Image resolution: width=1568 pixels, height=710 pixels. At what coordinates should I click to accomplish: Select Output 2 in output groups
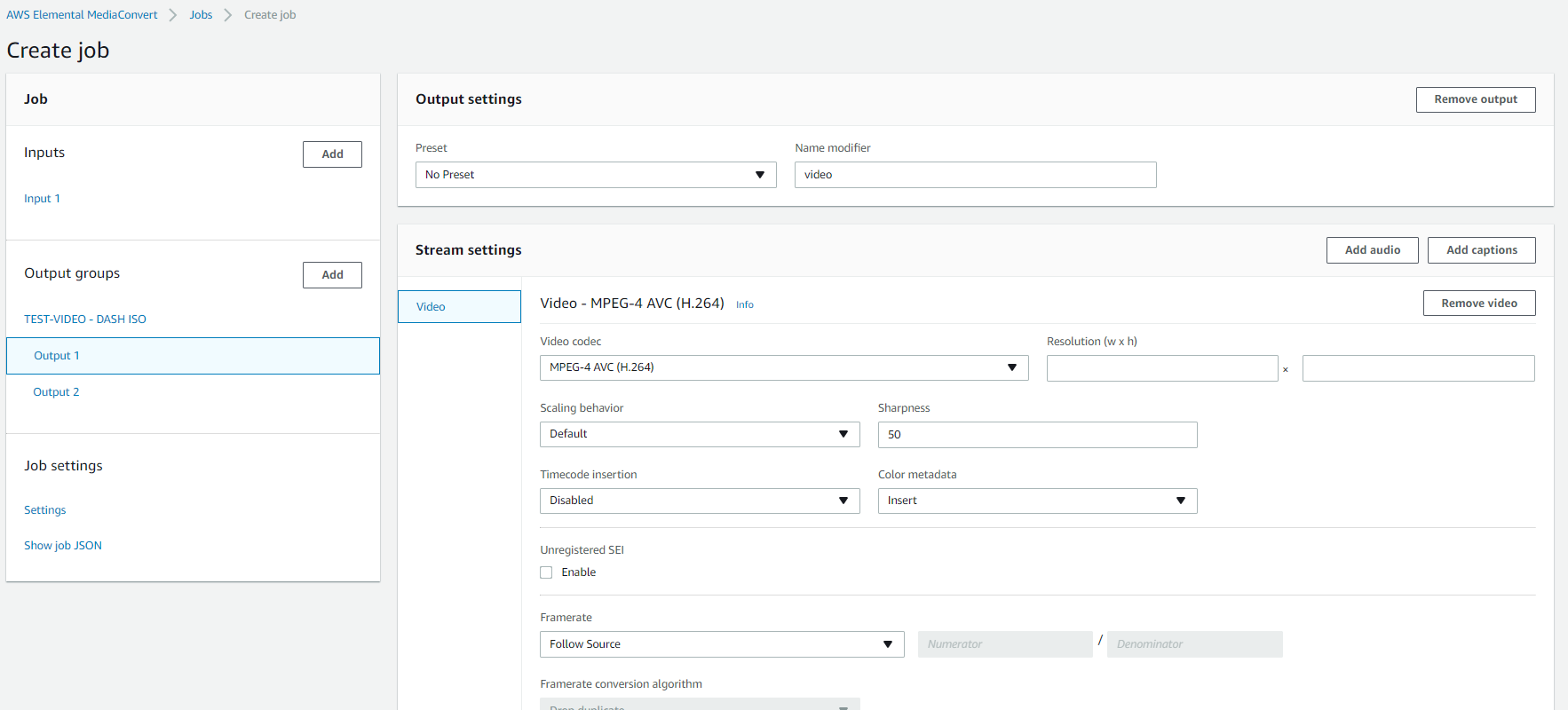click(56, 392)
